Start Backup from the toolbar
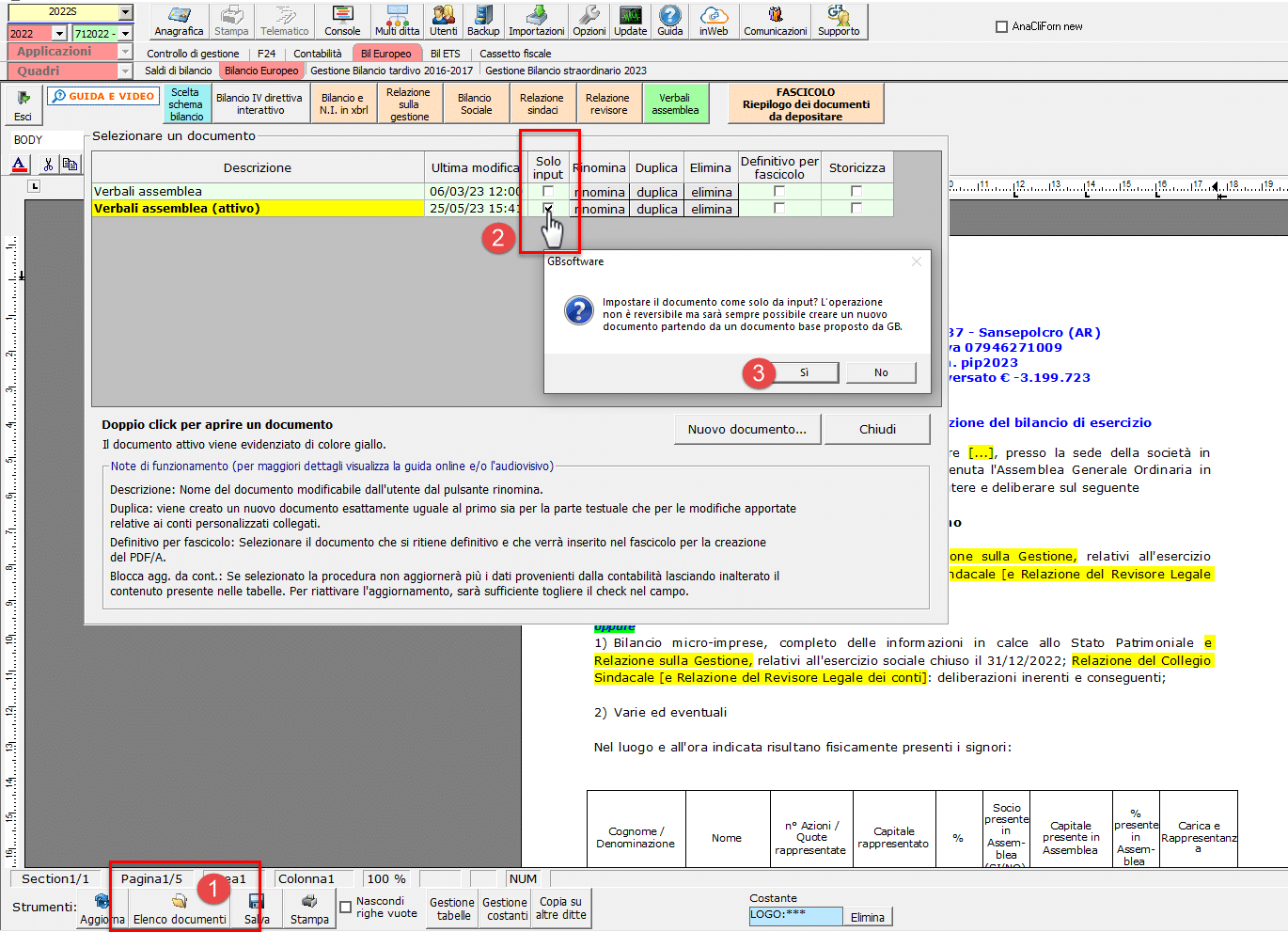The width and height of the screenshot is (1288, 932). tap(483, 21)
